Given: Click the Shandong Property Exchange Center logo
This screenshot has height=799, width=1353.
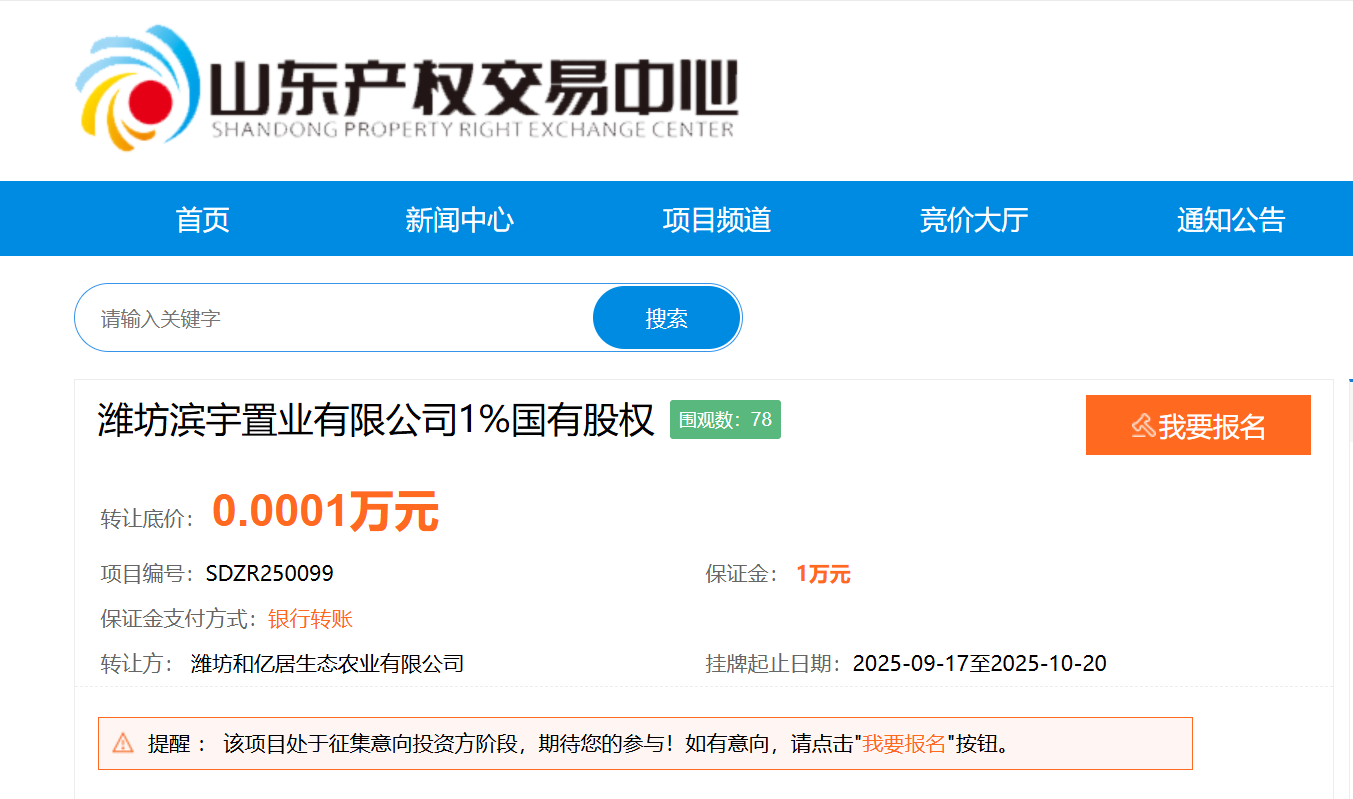Looking at the screenshot, I should [407, 88].
